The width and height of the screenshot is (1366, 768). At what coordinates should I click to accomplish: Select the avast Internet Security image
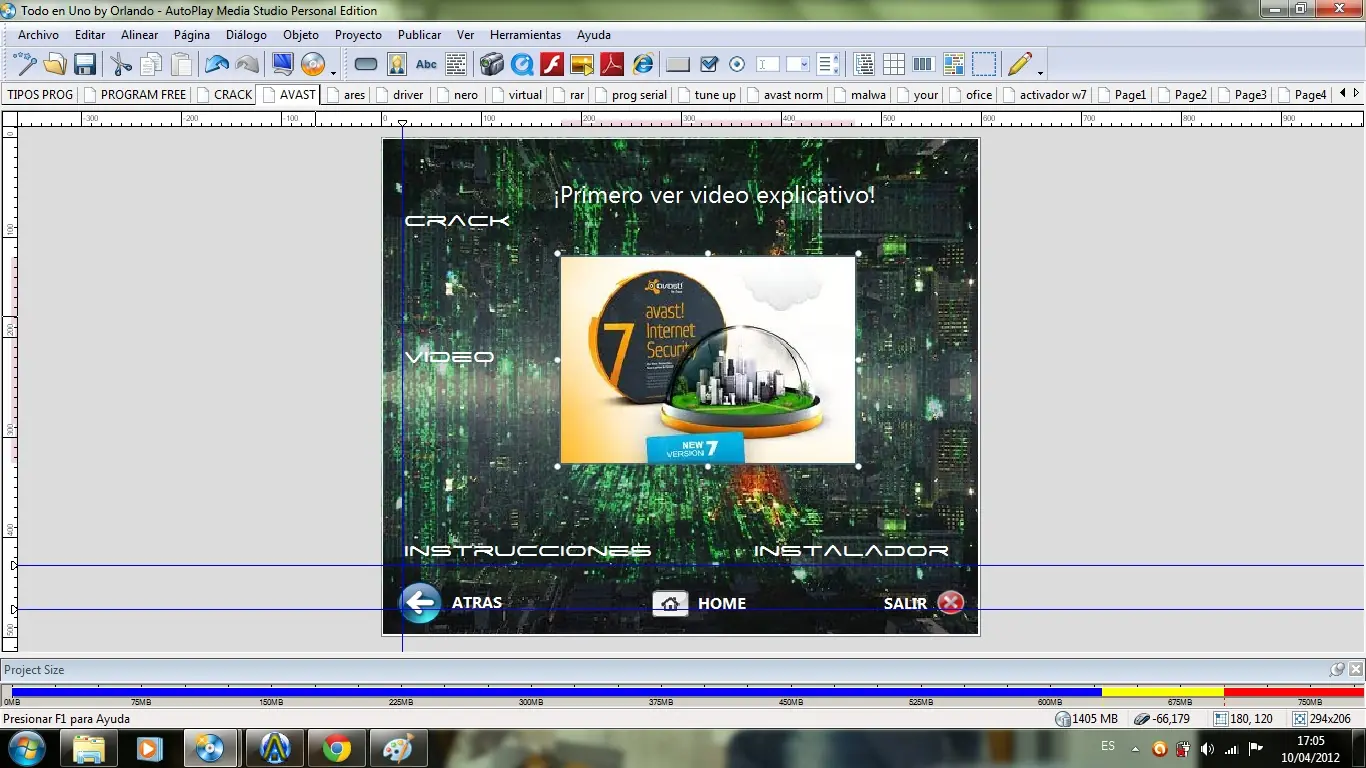[708, 360]
